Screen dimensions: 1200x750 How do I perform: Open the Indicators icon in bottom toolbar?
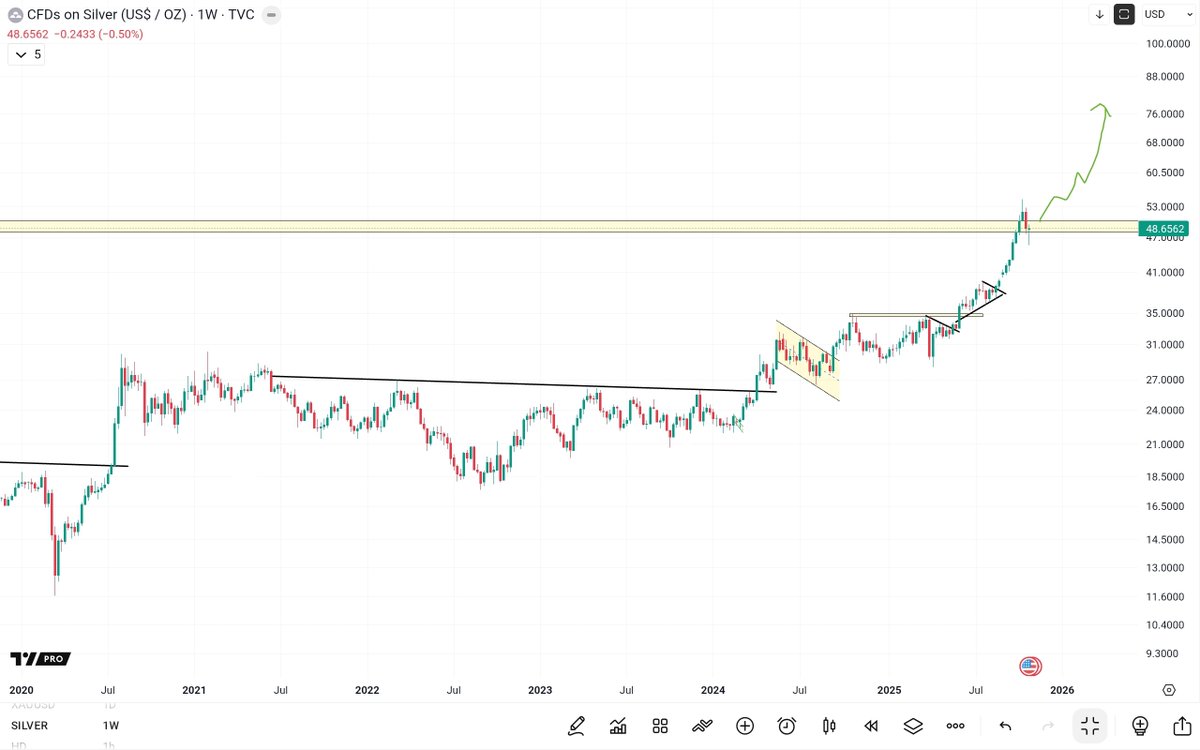point(618,726)
